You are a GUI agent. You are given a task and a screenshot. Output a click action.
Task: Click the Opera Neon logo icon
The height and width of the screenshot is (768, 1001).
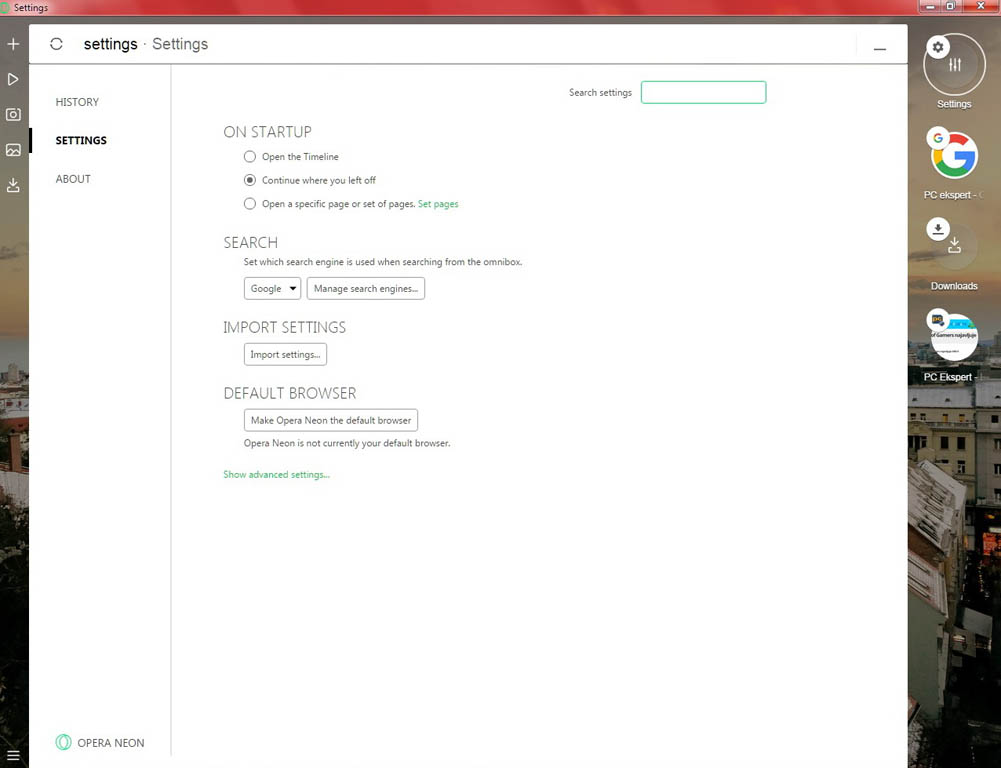[x=63, y=742]
